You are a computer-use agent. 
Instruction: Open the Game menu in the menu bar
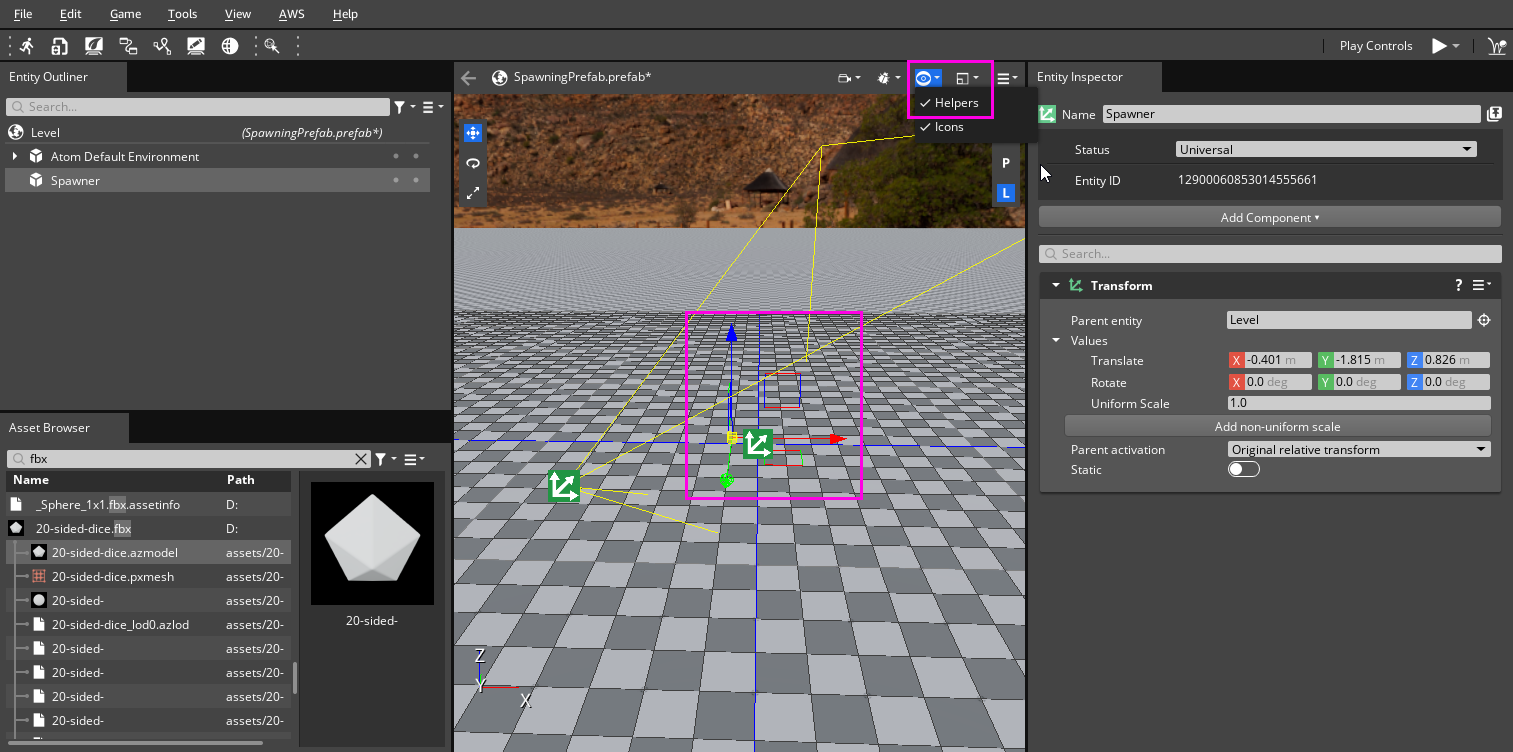click(125, 13)
